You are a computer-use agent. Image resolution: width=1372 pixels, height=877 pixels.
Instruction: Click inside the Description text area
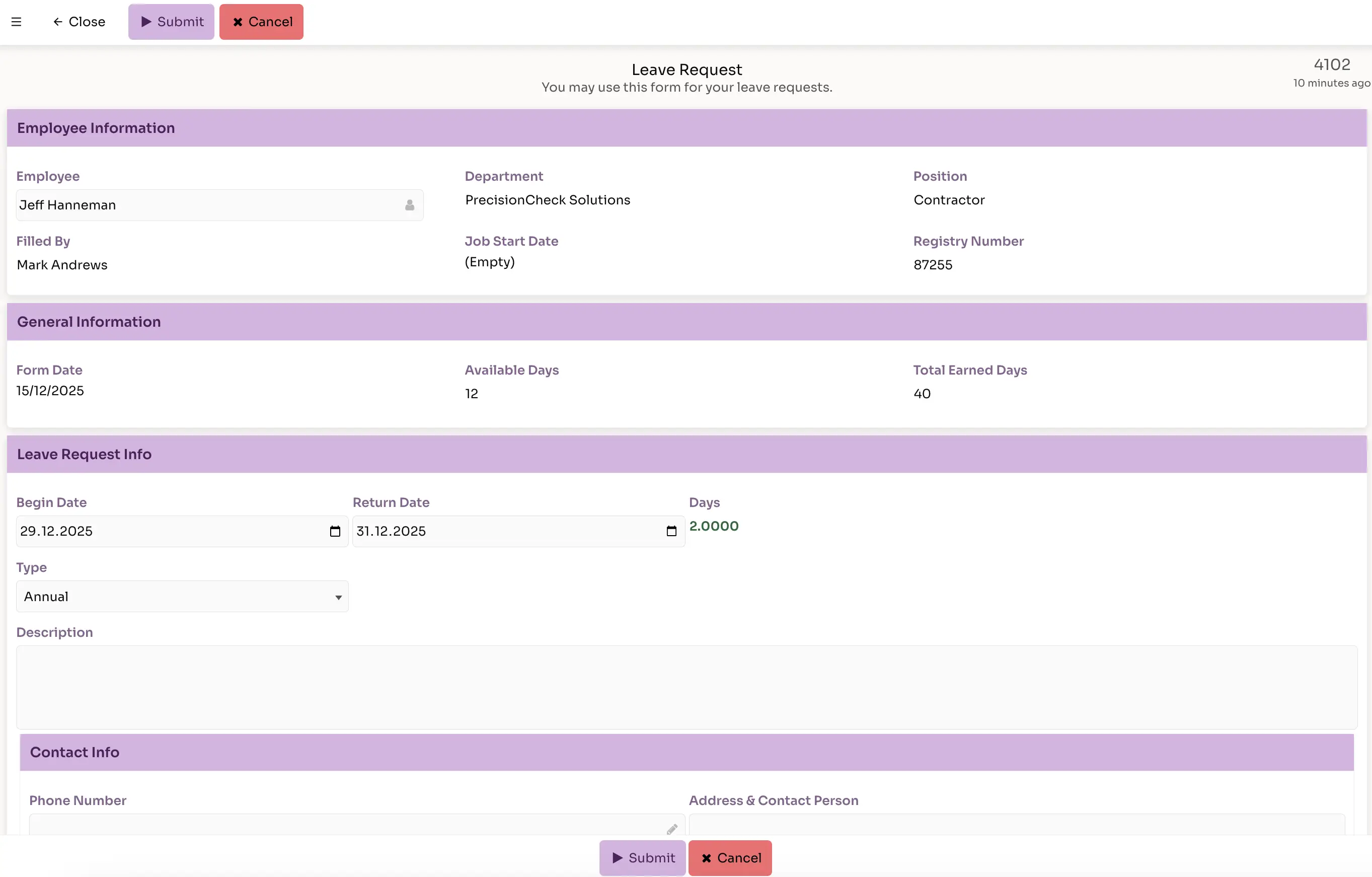[683, 687]
